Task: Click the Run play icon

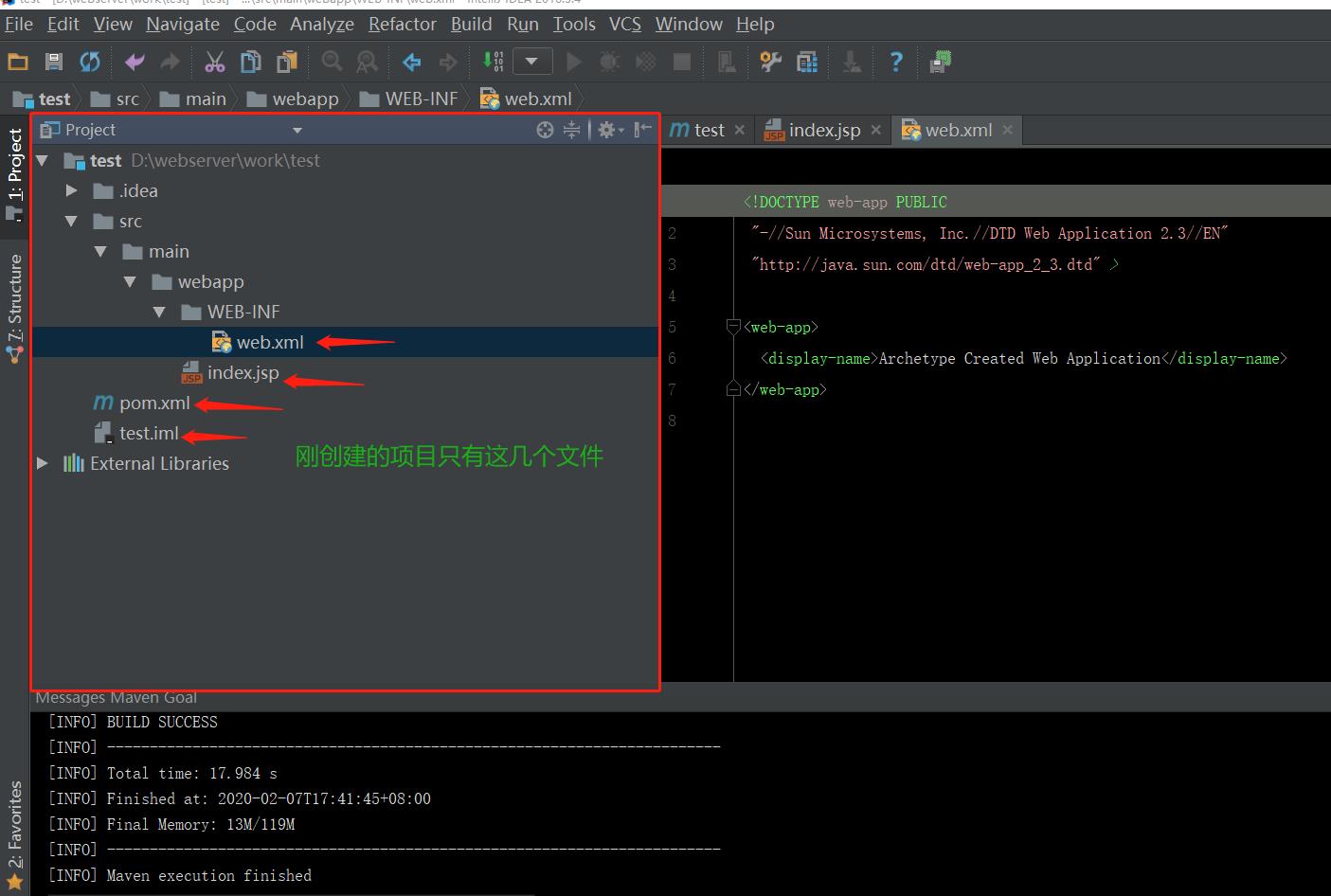Action: pos(573,63)
